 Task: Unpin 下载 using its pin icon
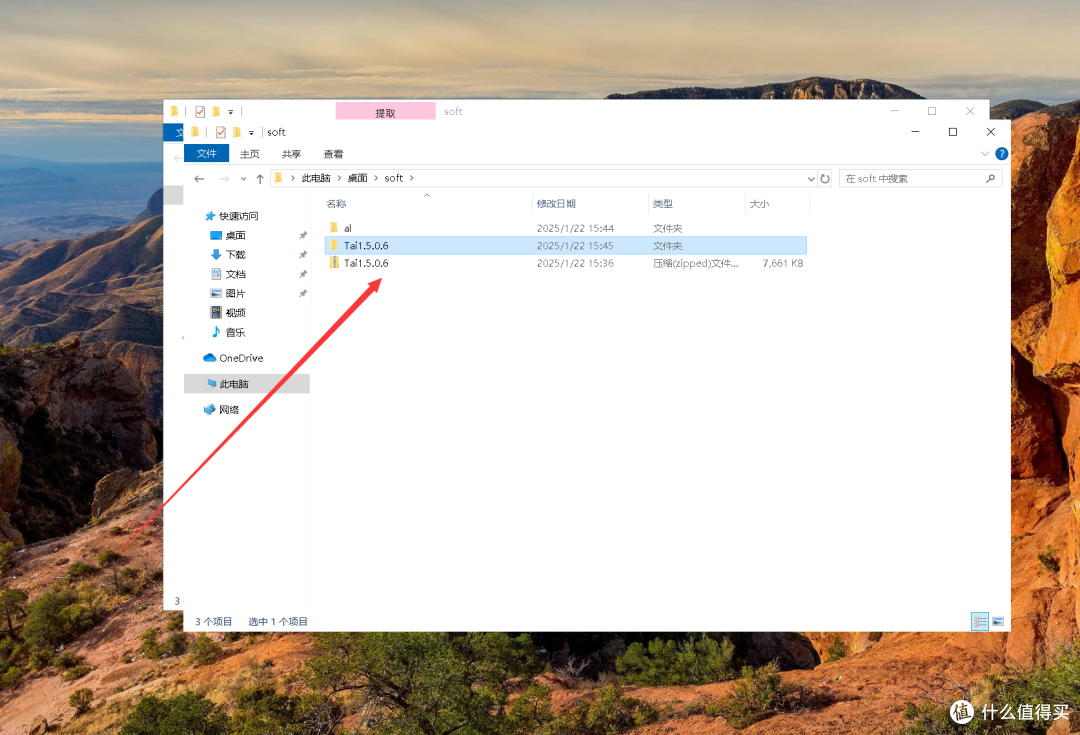coord(302,255)
